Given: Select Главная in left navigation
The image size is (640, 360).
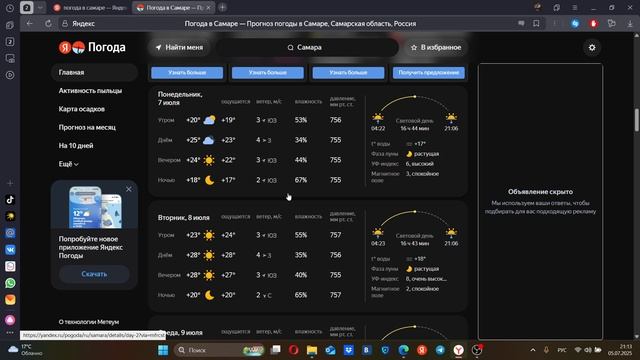Looking at the screenshot, I should pyautogui.click(x=94, y=72).
